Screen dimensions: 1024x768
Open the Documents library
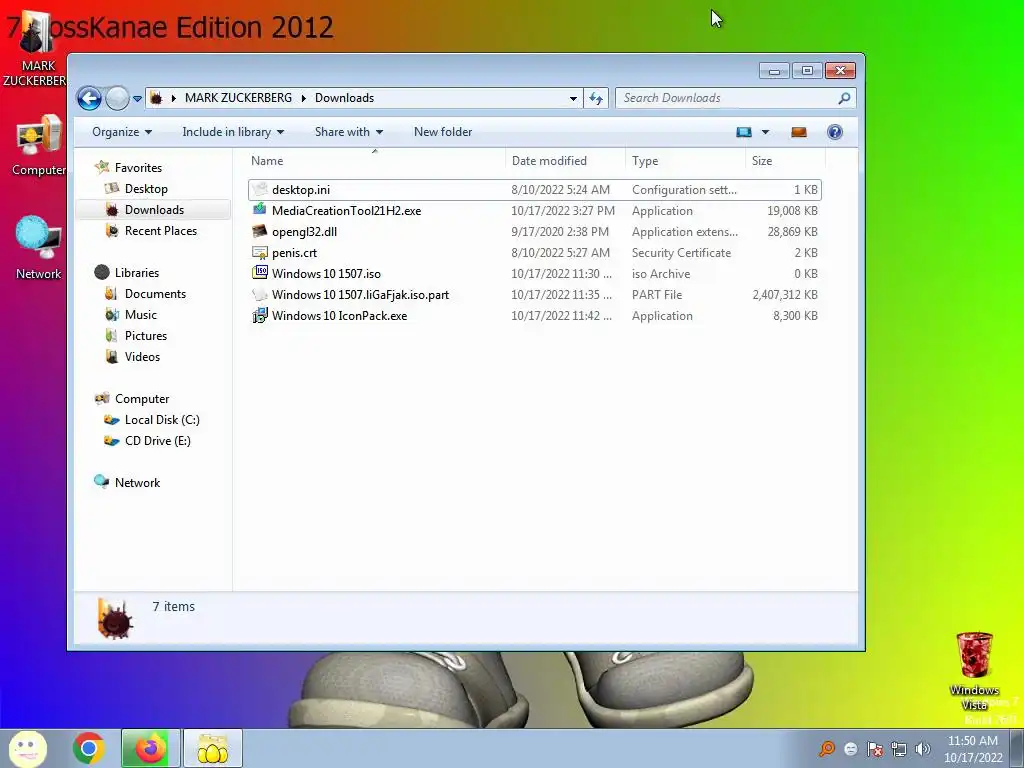(155, 294)
